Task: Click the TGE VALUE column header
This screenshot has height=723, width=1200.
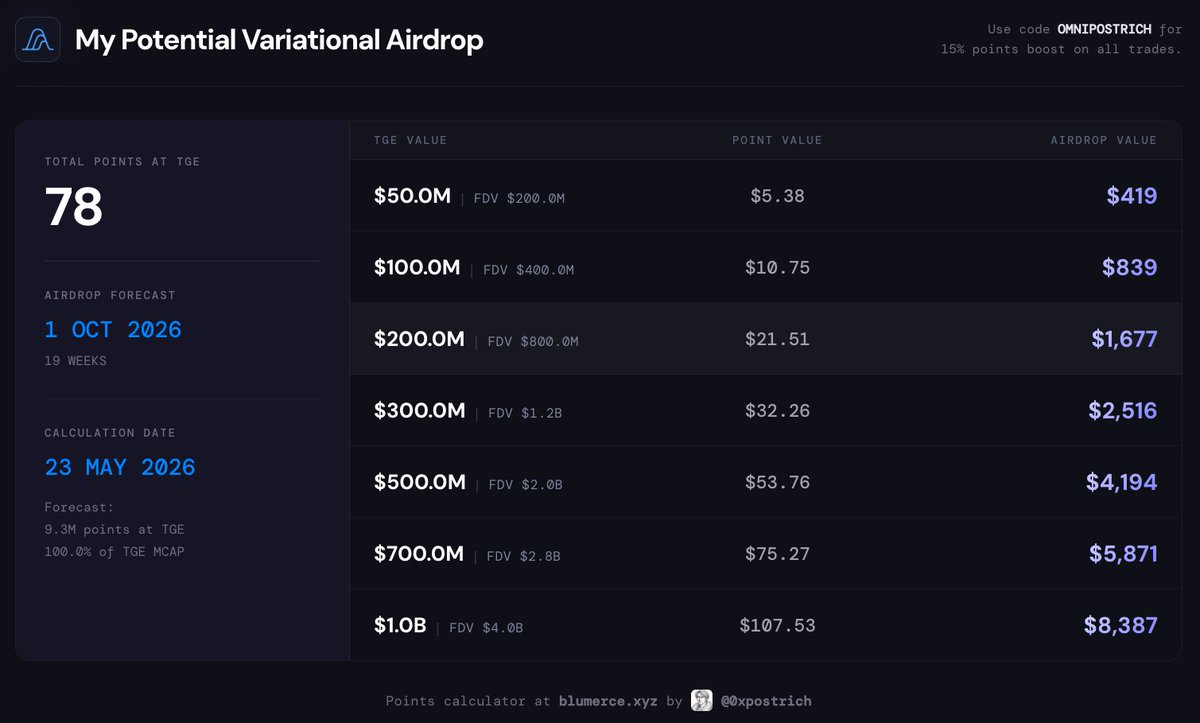Action: tap(410, 140)
